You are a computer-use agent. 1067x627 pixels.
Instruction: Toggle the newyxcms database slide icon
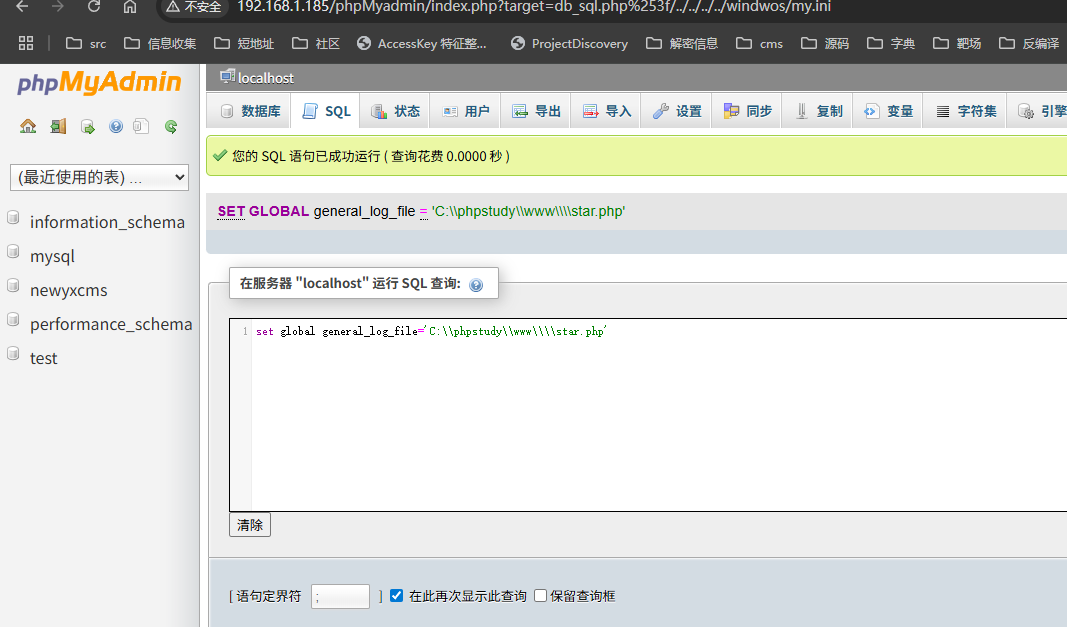click(x=12, y=289)
